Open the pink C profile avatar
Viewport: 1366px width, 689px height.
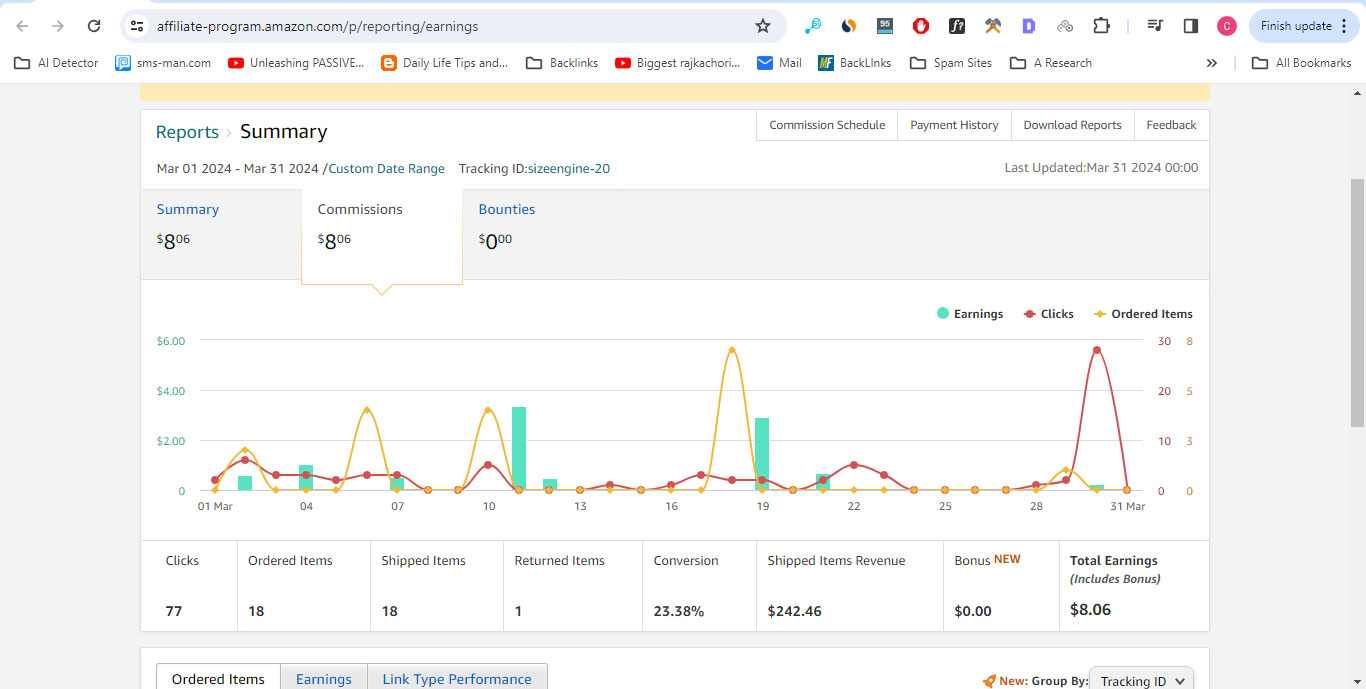[x=1227, y=26]
